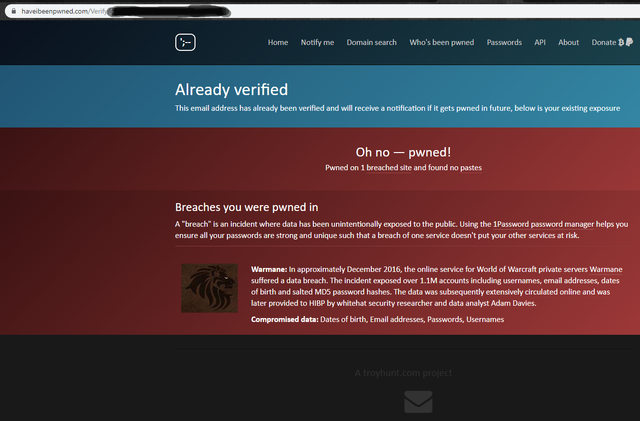This screenshot has height=421, width=640.
Task: Open the Who's been pwned page
Action: point(442,42)
